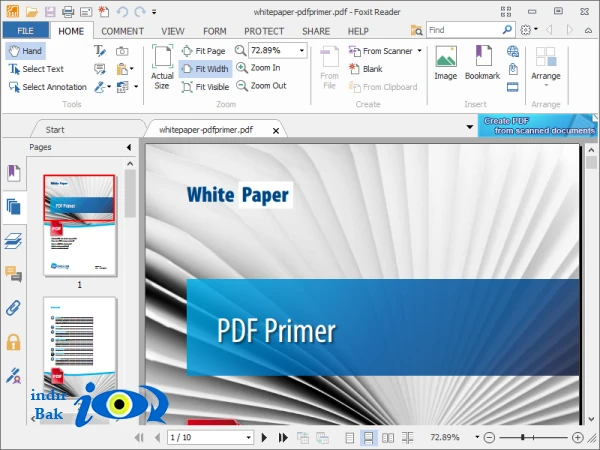Click the File Attachment icon in Insert
The image size is (600, 450).
[513, 69]
